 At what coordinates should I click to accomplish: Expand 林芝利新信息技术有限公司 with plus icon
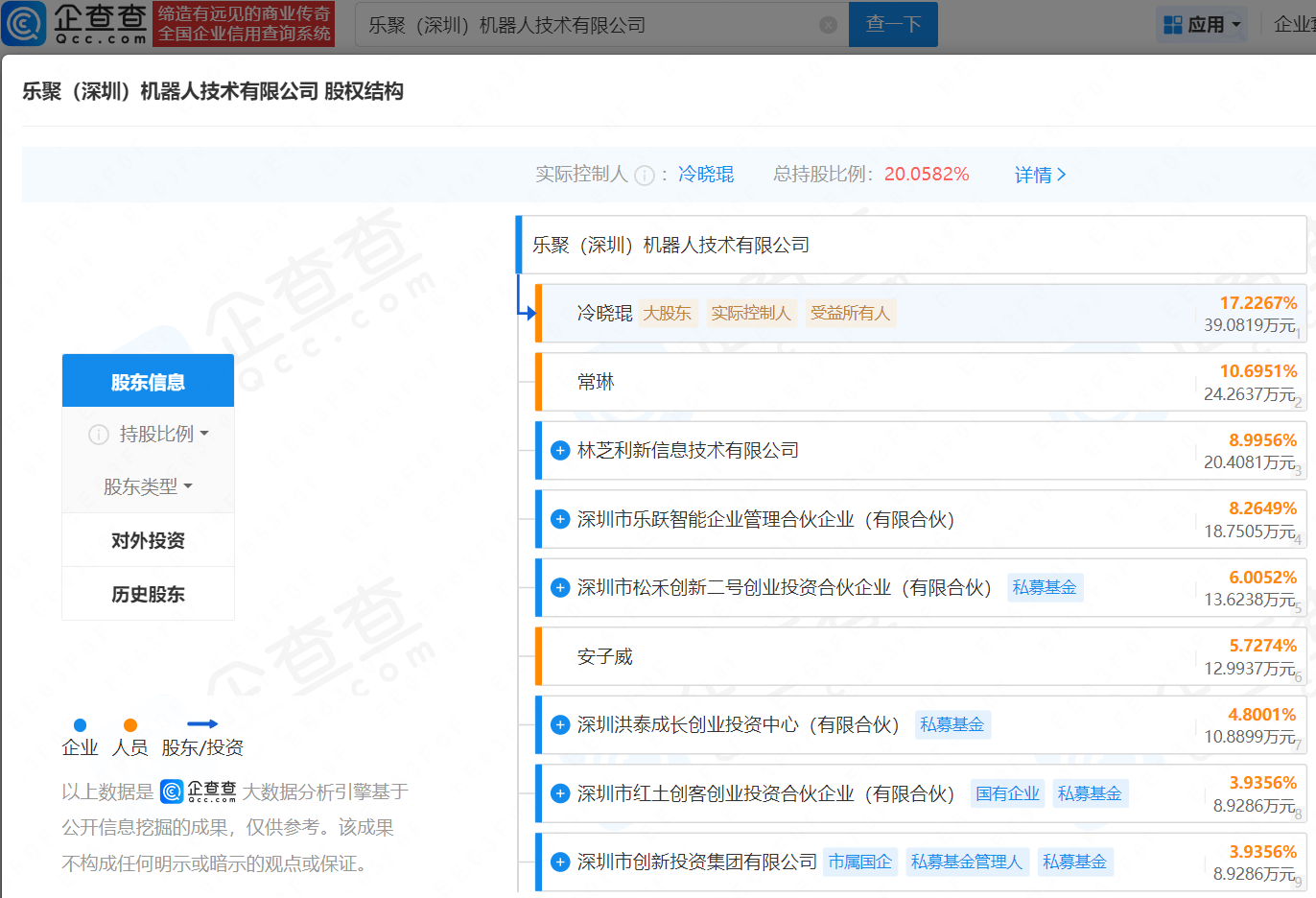560,450
